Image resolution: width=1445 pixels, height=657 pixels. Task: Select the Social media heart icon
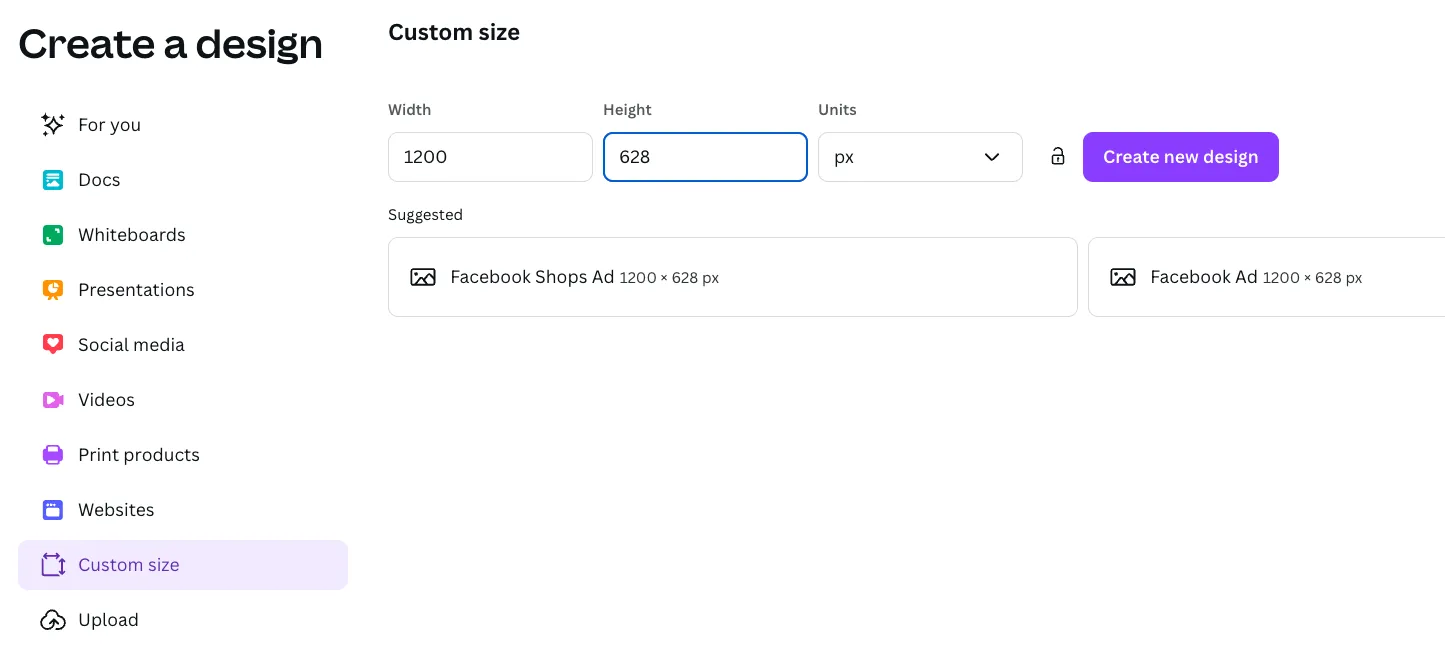pyautogui.click(x=52, y=344)
